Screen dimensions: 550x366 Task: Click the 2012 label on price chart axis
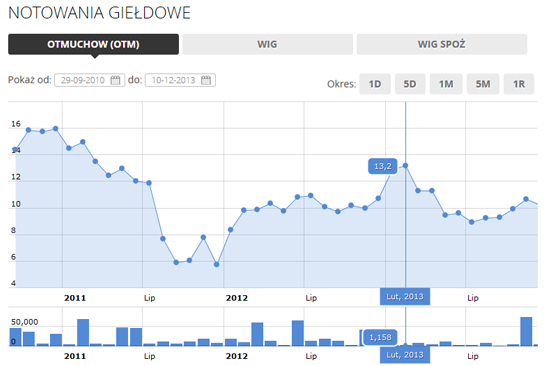coord(236,298)
